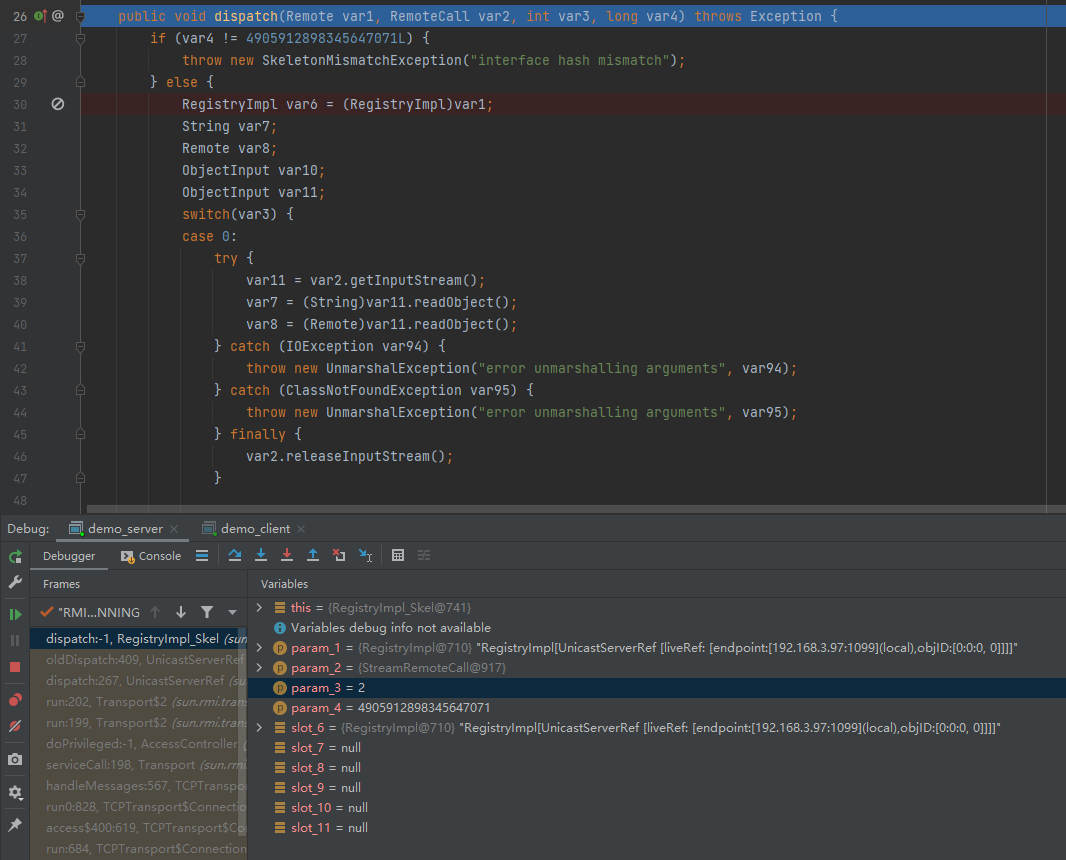Pause the running program
The height and width of the screenshot is (860, 1066).
pos(15,640)
